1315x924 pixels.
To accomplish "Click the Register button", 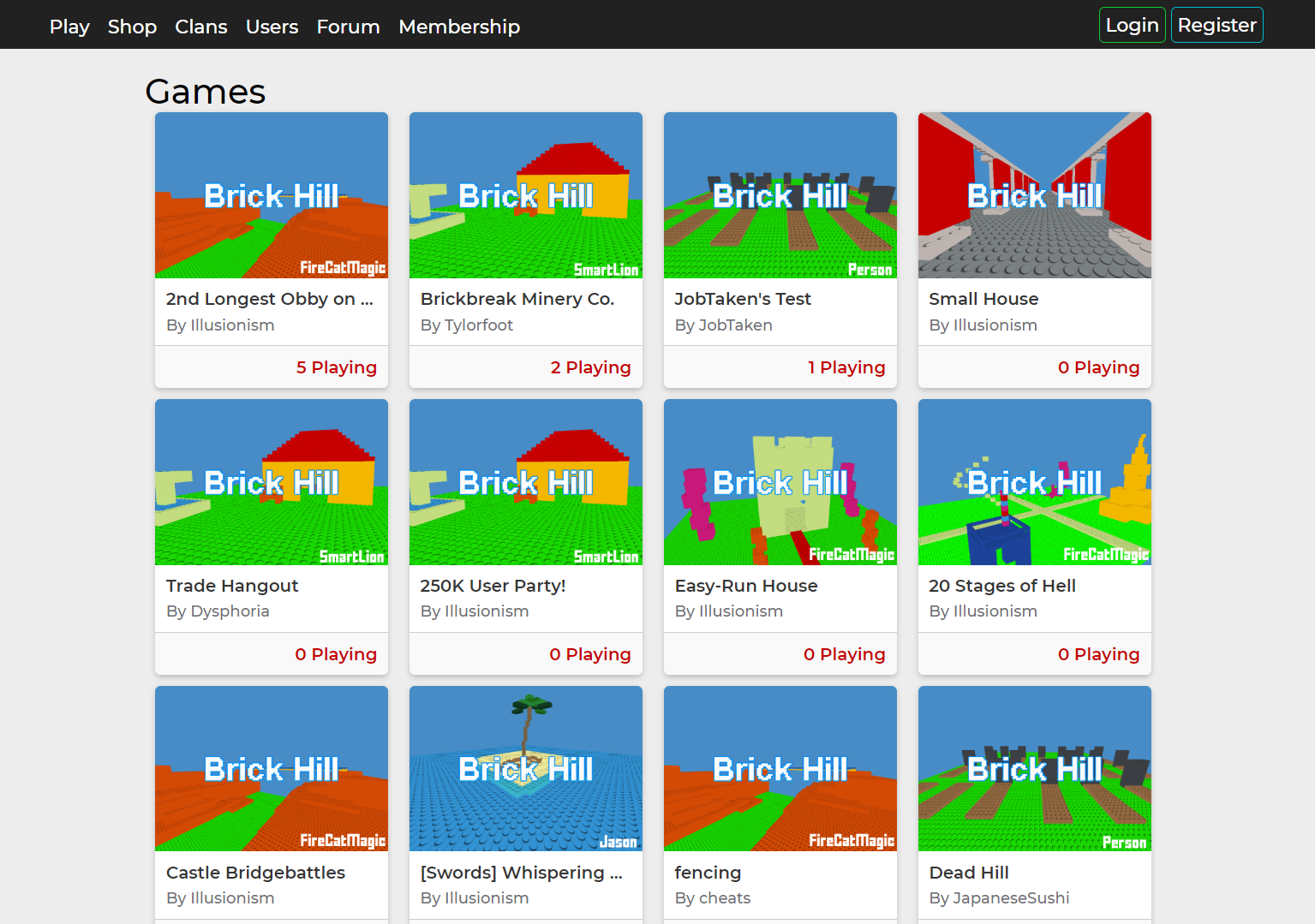I will 1216,25.
